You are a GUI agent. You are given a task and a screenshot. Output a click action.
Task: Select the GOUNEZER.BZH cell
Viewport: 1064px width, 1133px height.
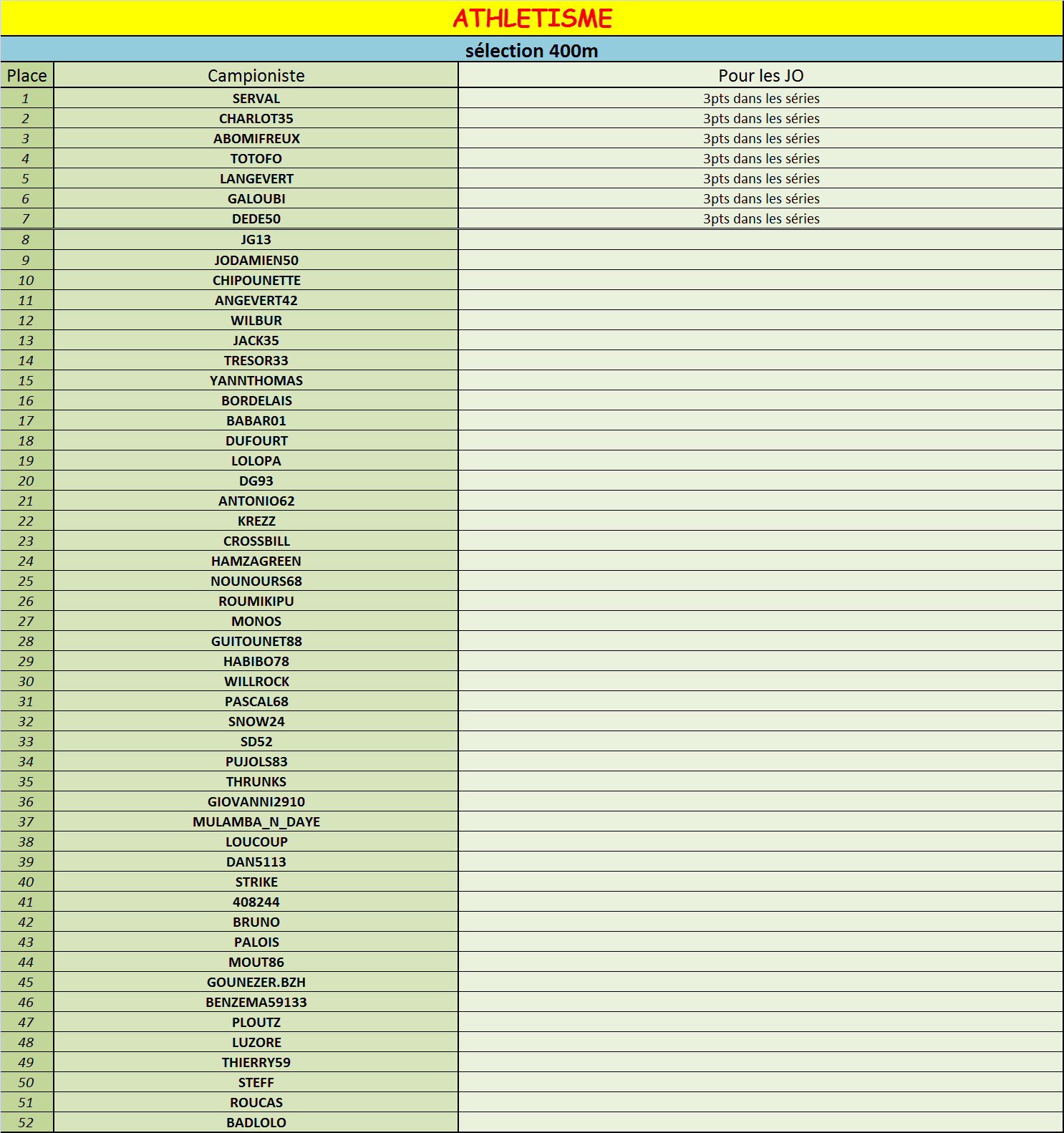pyautogui.click(x=256, y=983)
